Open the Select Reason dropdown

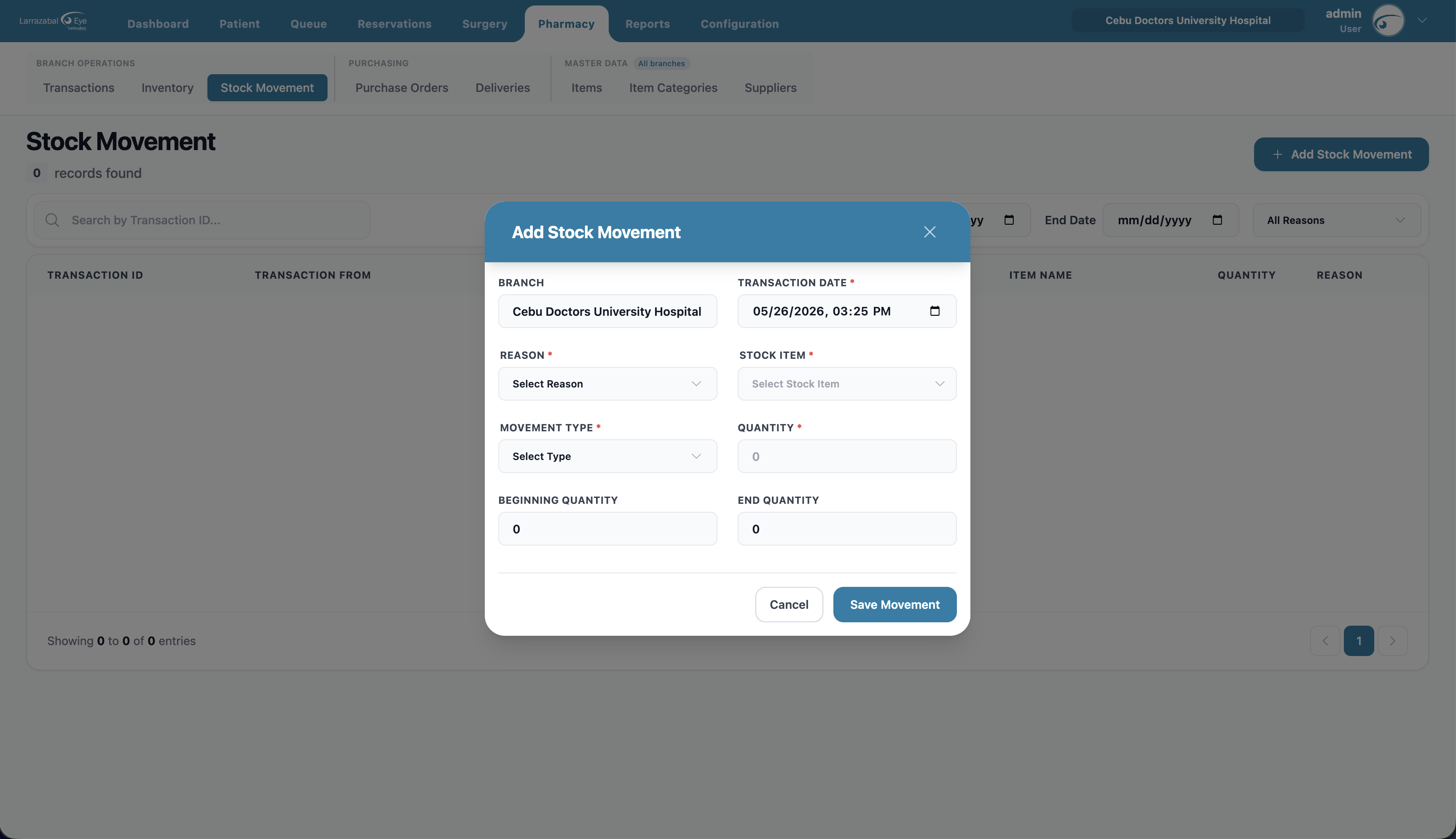[x=607, y=384]
